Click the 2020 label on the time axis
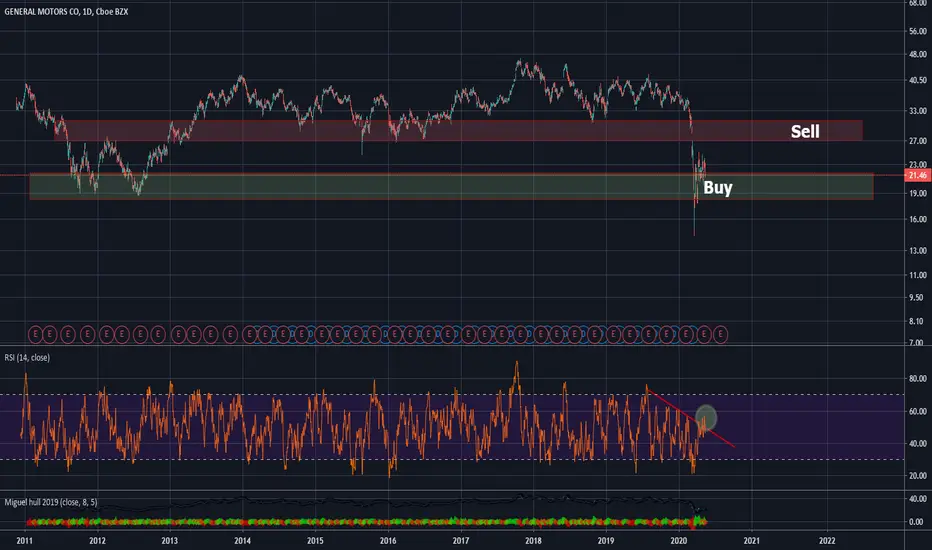932x550 pixels. [679, 540]
